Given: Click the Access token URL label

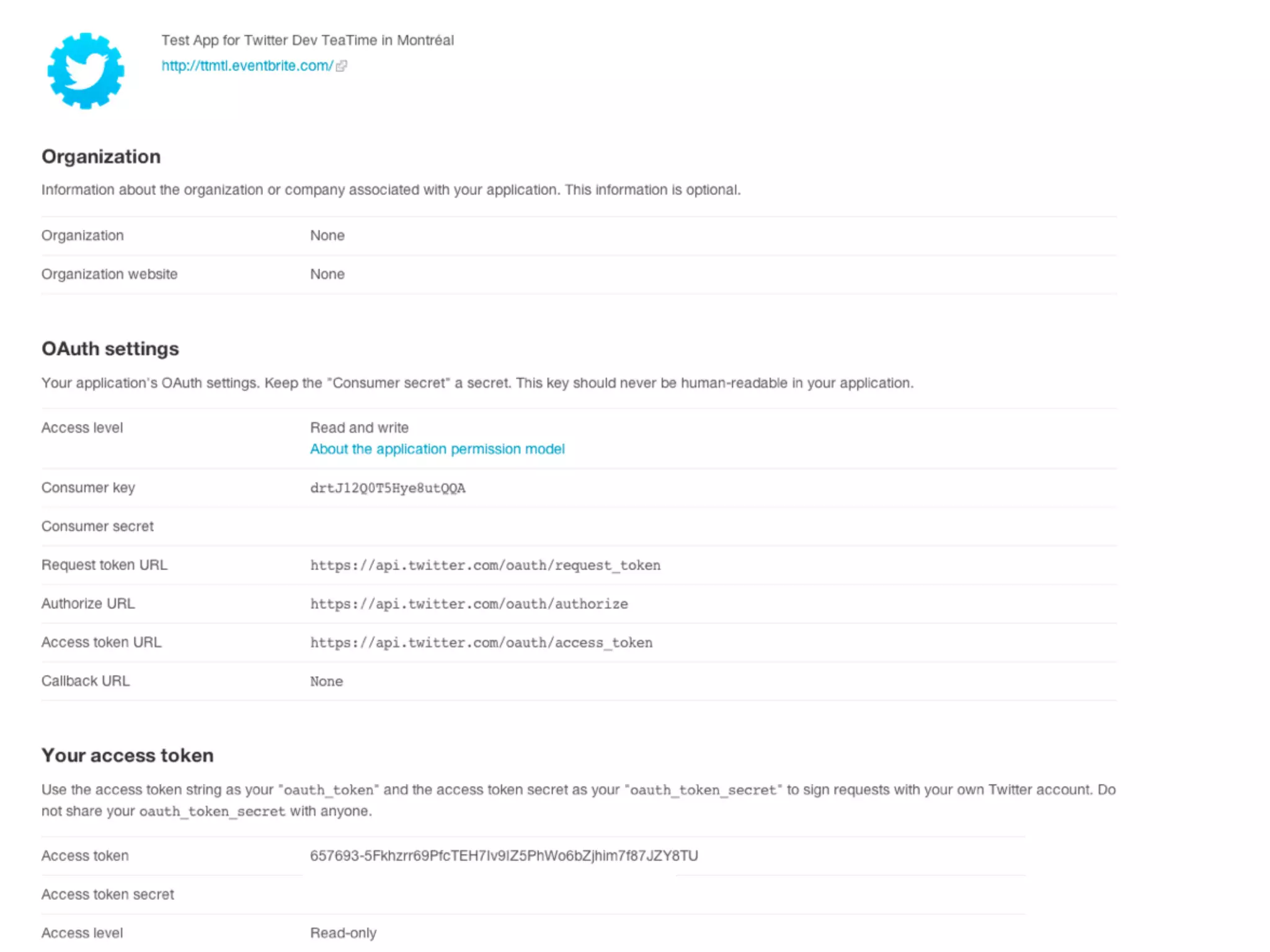Looking at the screenshot, I should click(101, 642).
